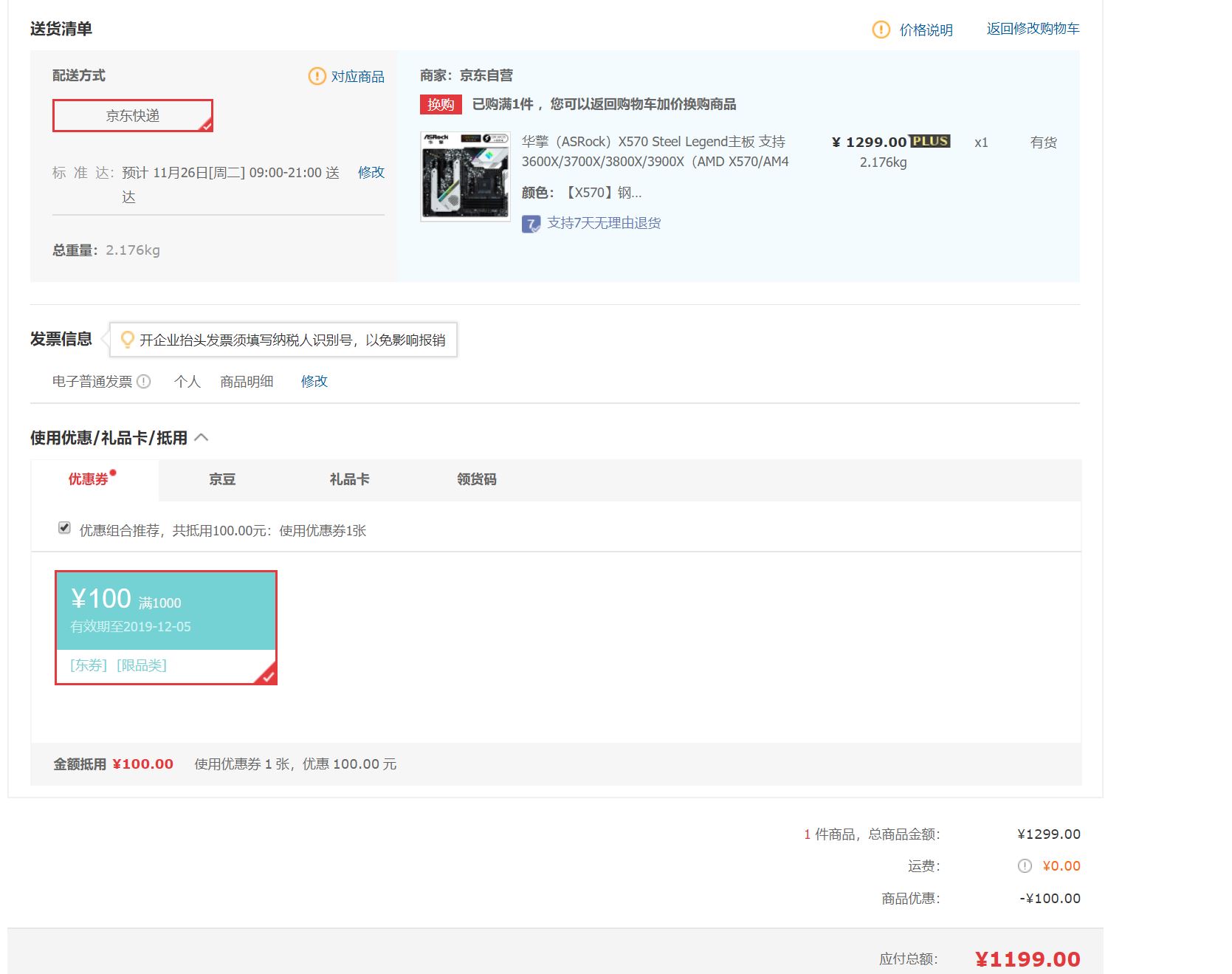Click the [东券] [限品类] coupon label
The height and width of the screenshot is (974, 1232).
pos(118,665)
